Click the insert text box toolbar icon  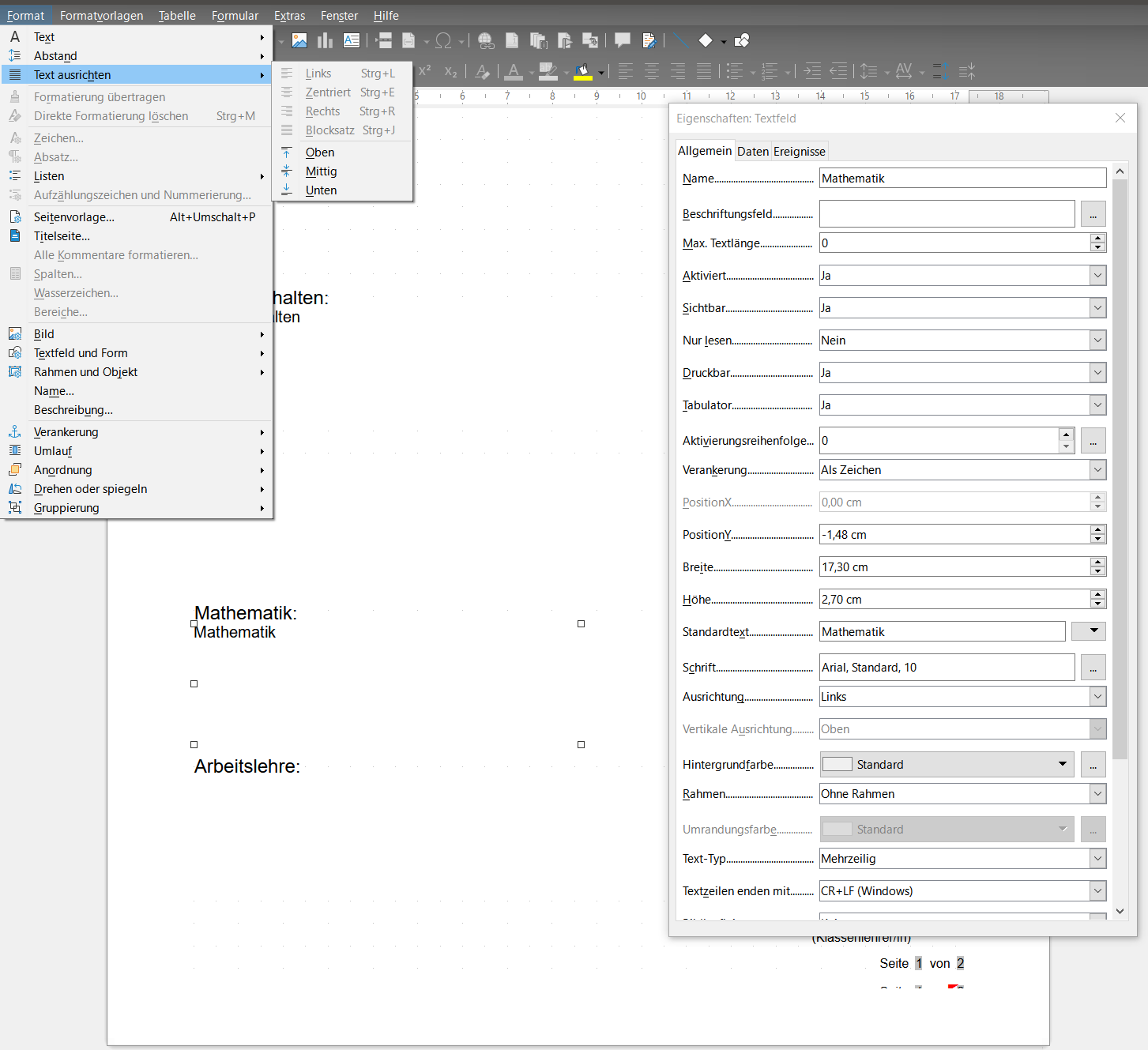352,40
